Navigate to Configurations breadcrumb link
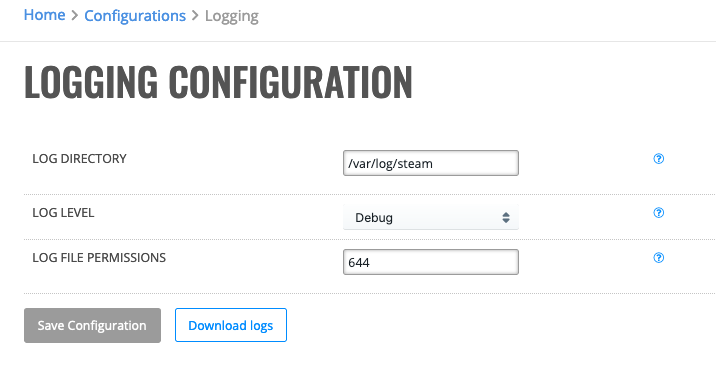 pyautogui.click(x=135, y=16)
